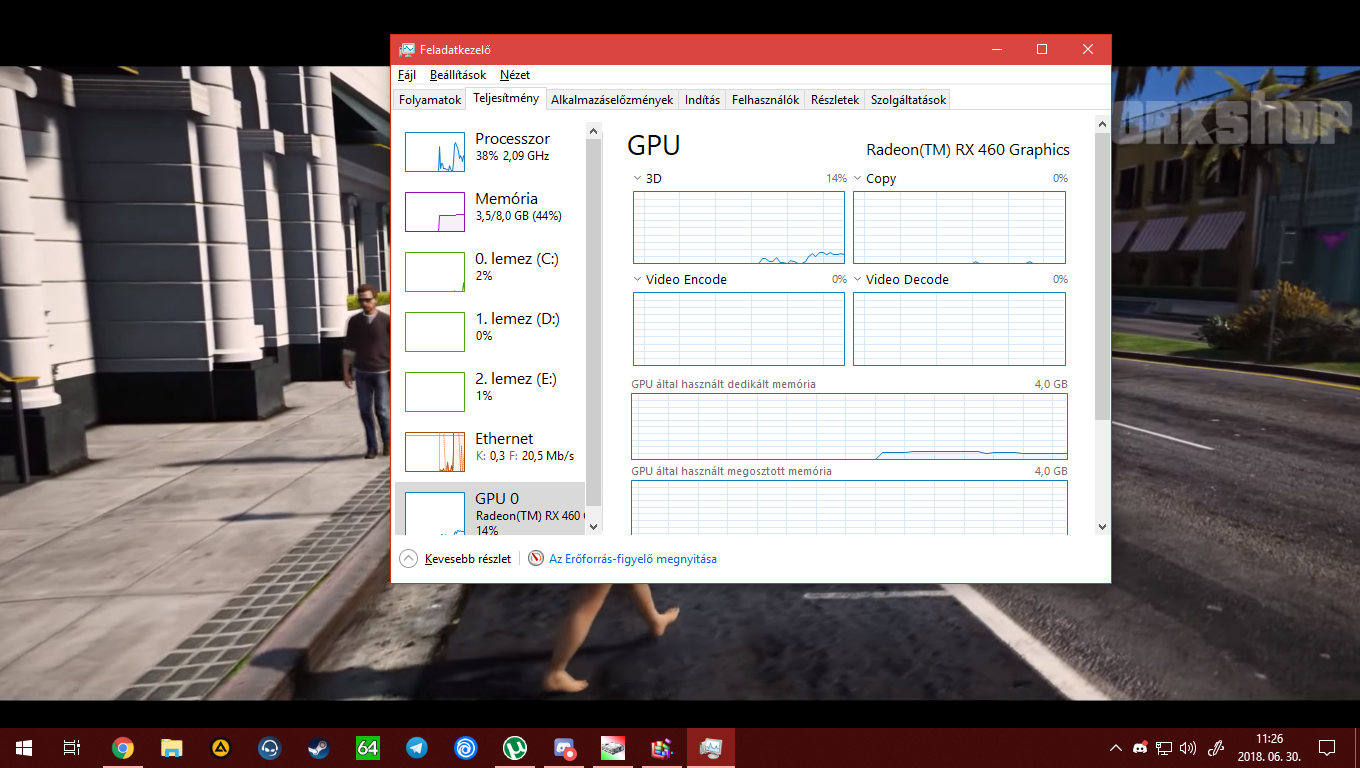This screenshot has width=1360, height=768.
Task: Open File Explorer from the taskbar
Action: 172,748
